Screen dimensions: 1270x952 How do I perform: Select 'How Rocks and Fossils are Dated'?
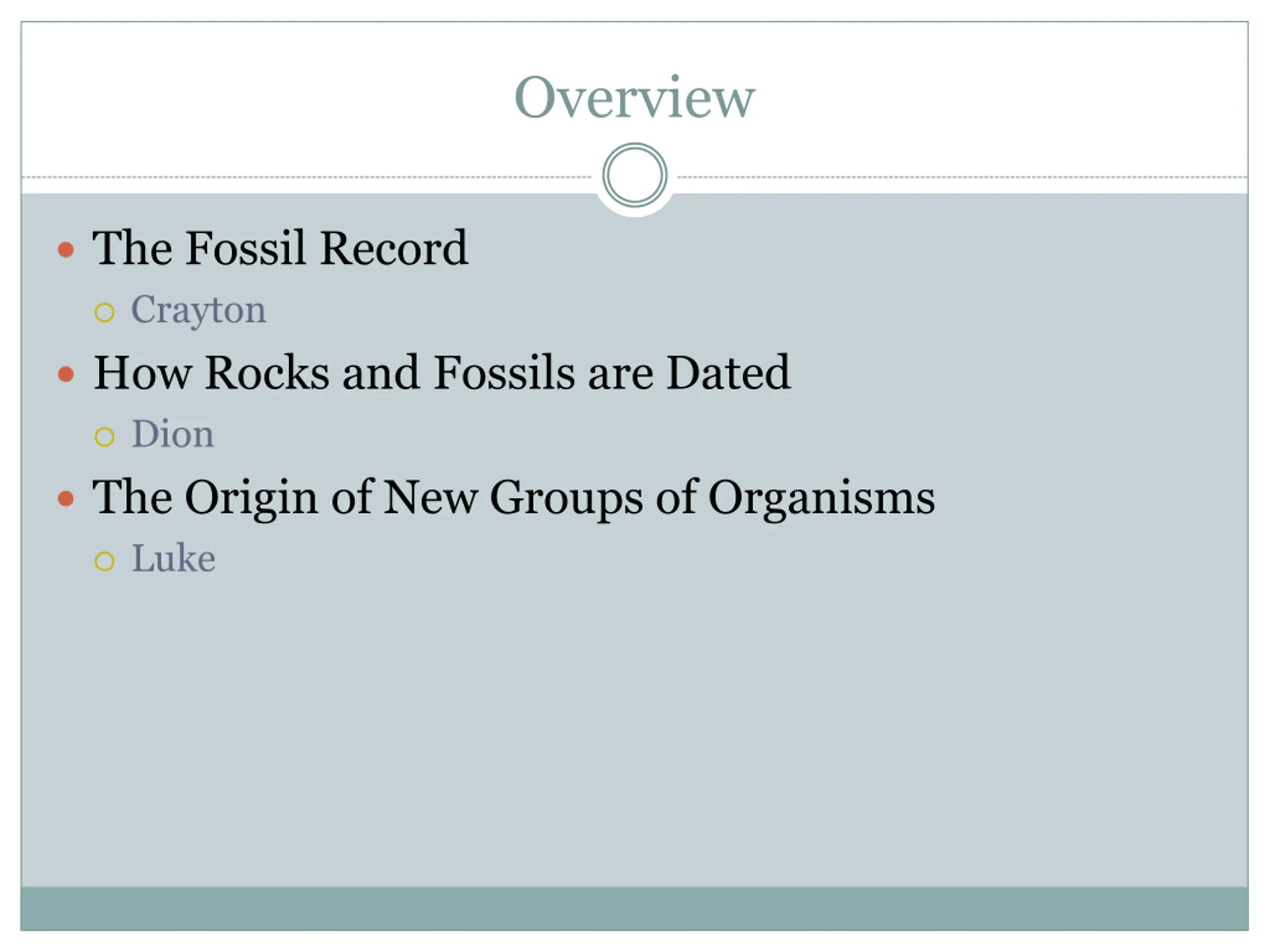click(x=442, y=372)
